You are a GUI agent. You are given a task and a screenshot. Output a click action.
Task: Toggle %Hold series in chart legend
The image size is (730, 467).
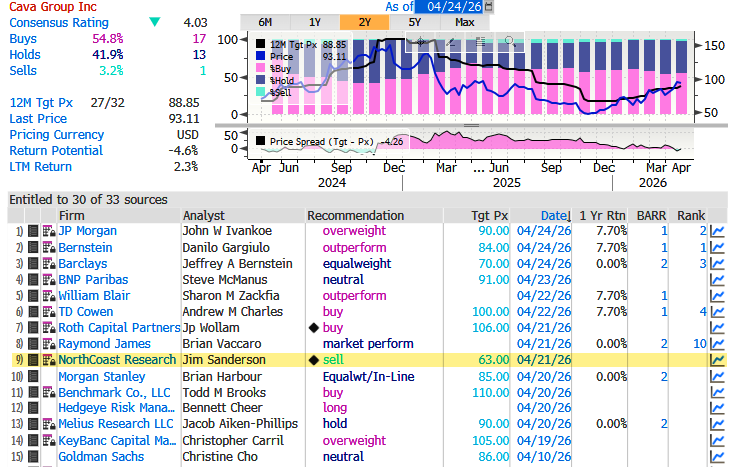pos(282,80)
